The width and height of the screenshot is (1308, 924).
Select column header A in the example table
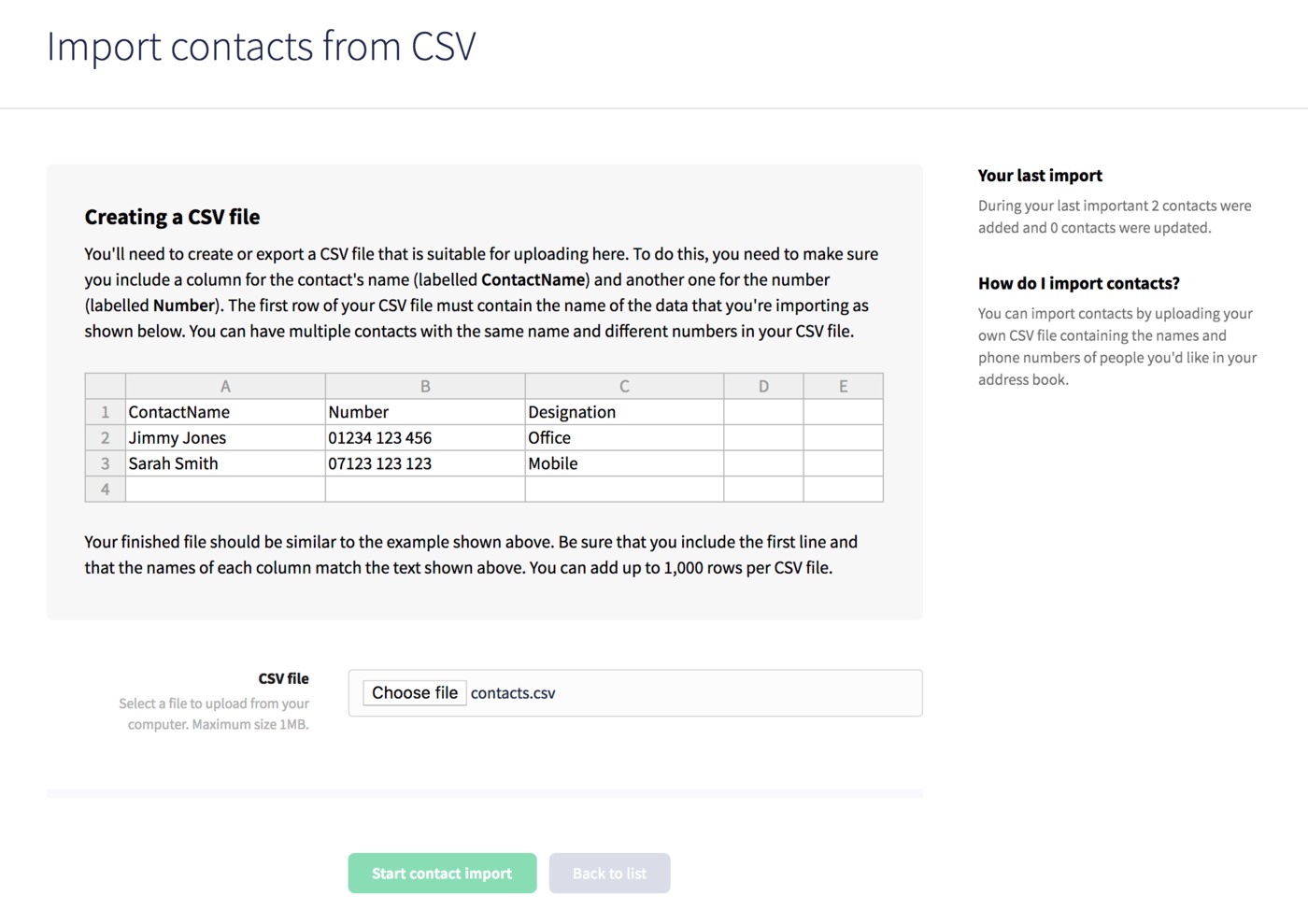point(225,385)
